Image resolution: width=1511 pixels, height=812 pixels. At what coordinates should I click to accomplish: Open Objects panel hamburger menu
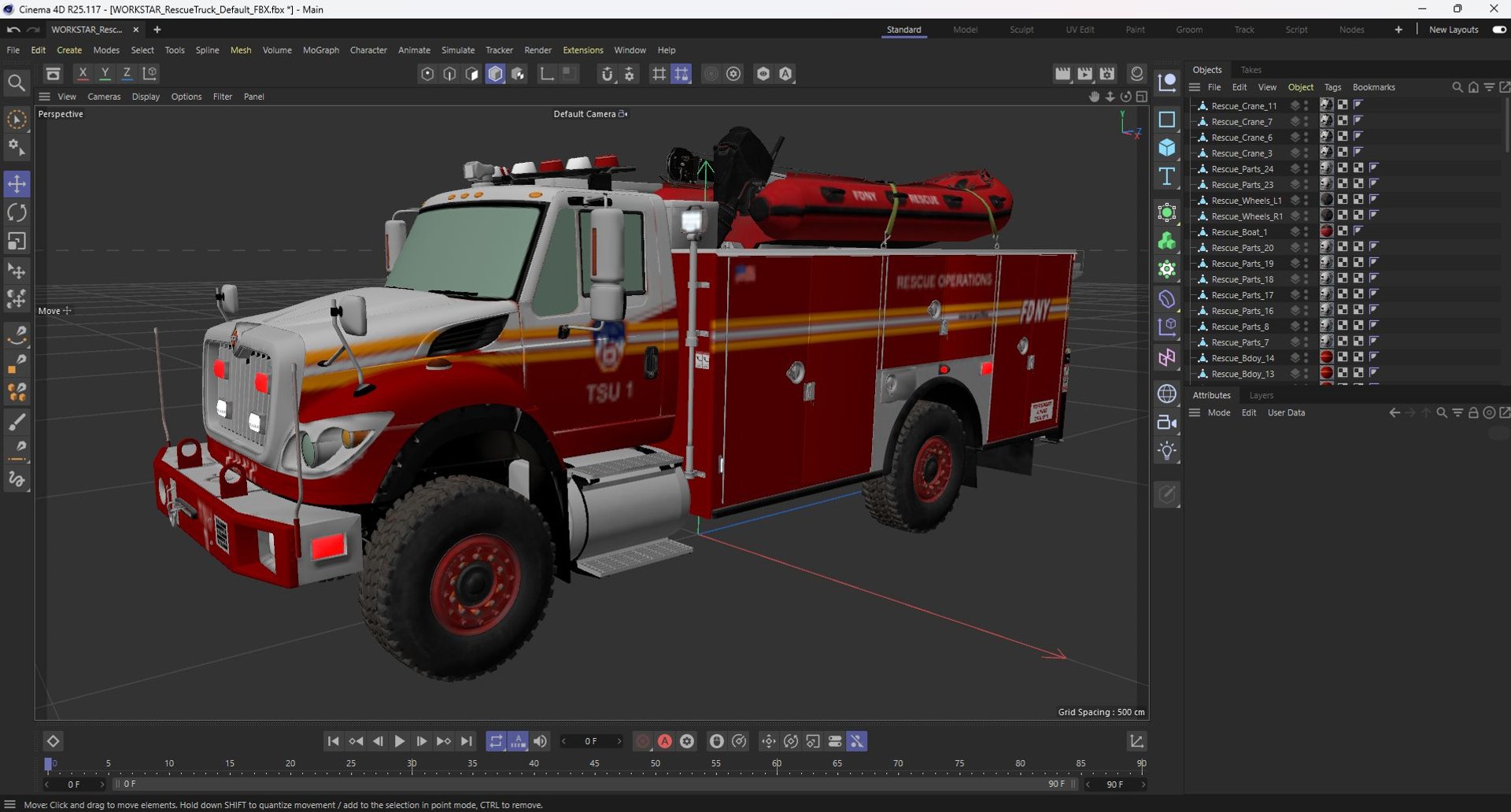coord(1194,87)
